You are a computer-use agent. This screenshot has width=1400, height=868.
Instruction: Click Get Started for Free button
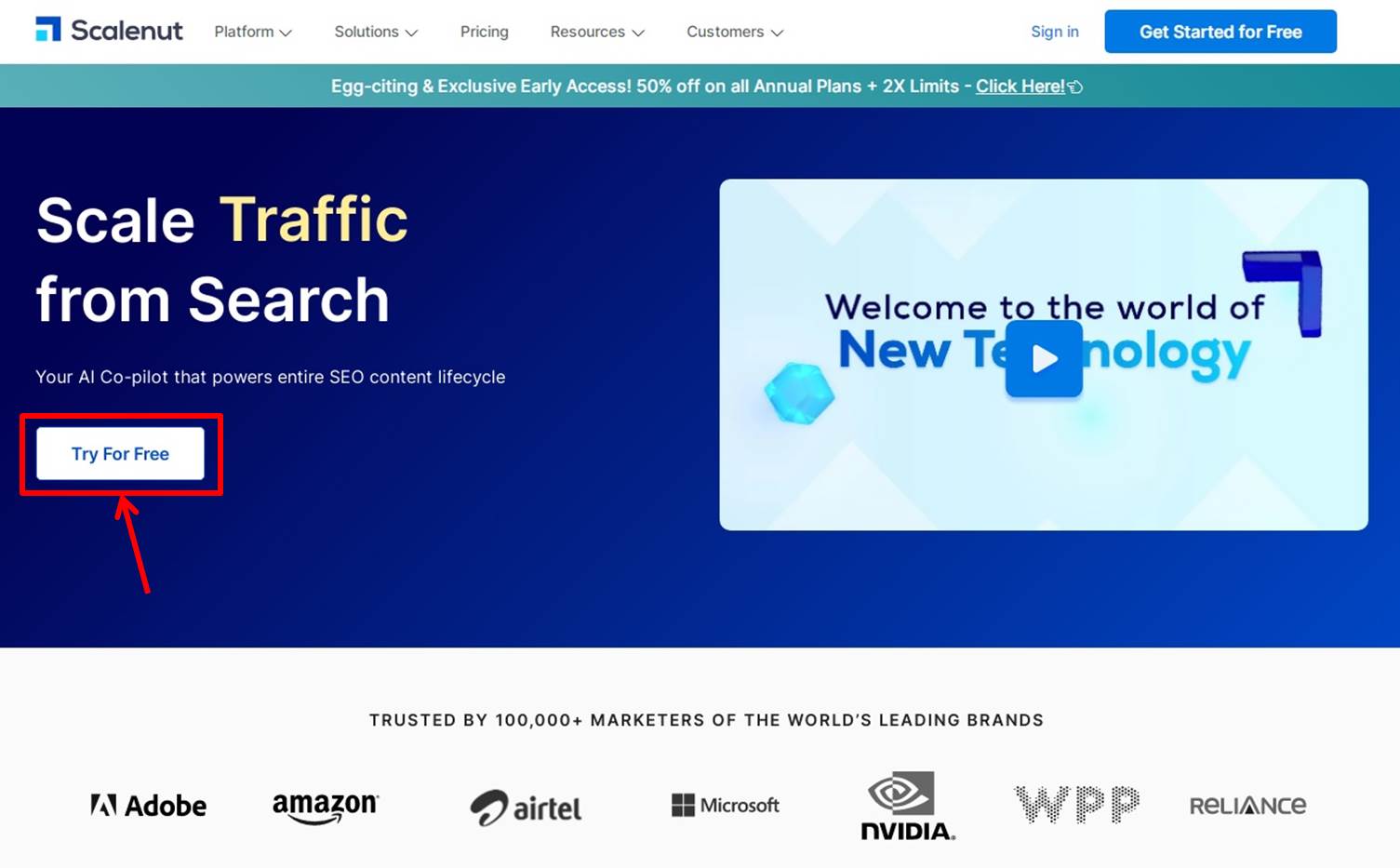tap(1220, 32)
